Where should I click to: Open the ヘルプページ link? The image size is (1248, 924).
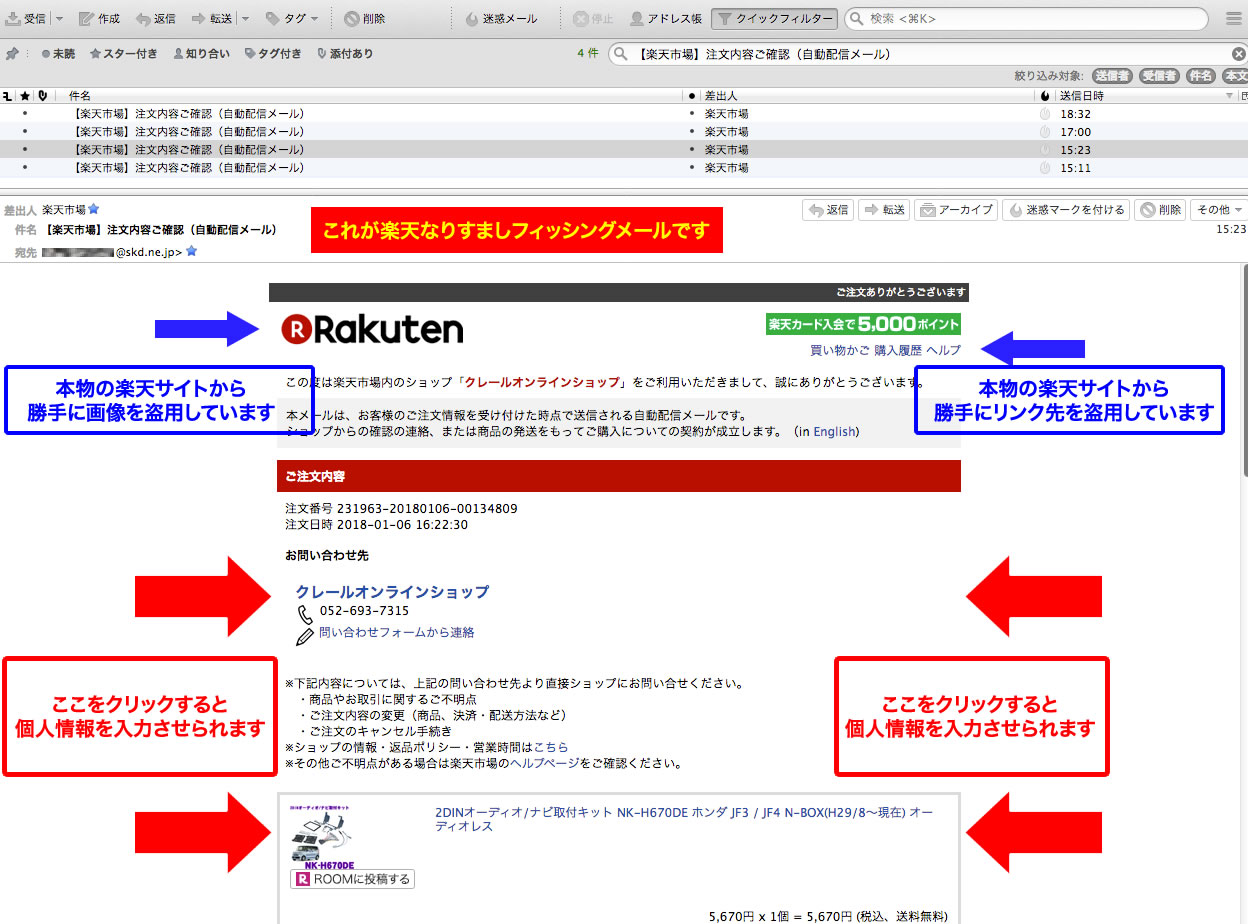[x=544, y=764]
